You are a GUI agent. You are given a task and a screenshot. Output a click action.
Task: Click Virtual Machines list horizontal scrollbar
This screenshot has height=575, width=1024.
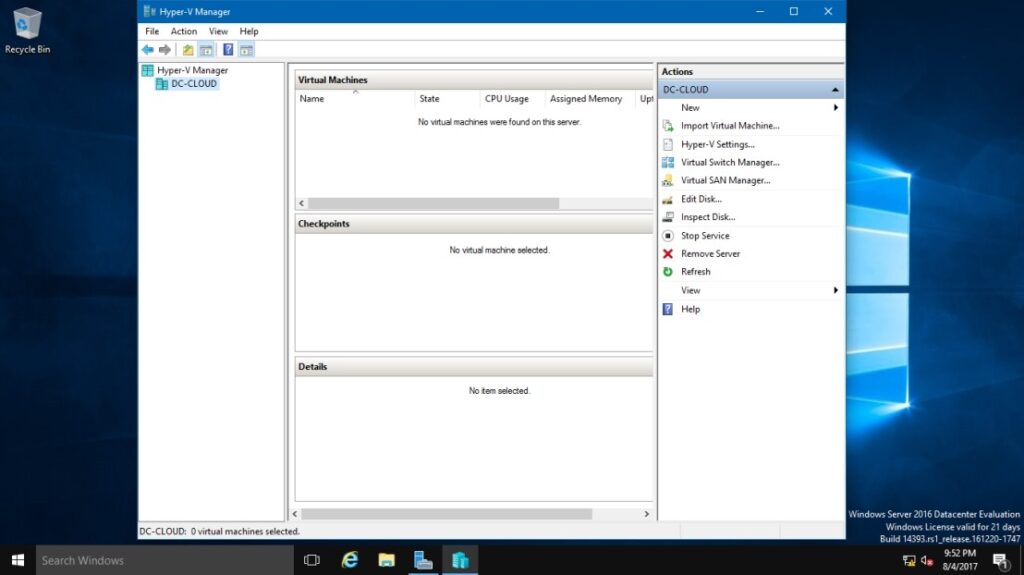434,203
